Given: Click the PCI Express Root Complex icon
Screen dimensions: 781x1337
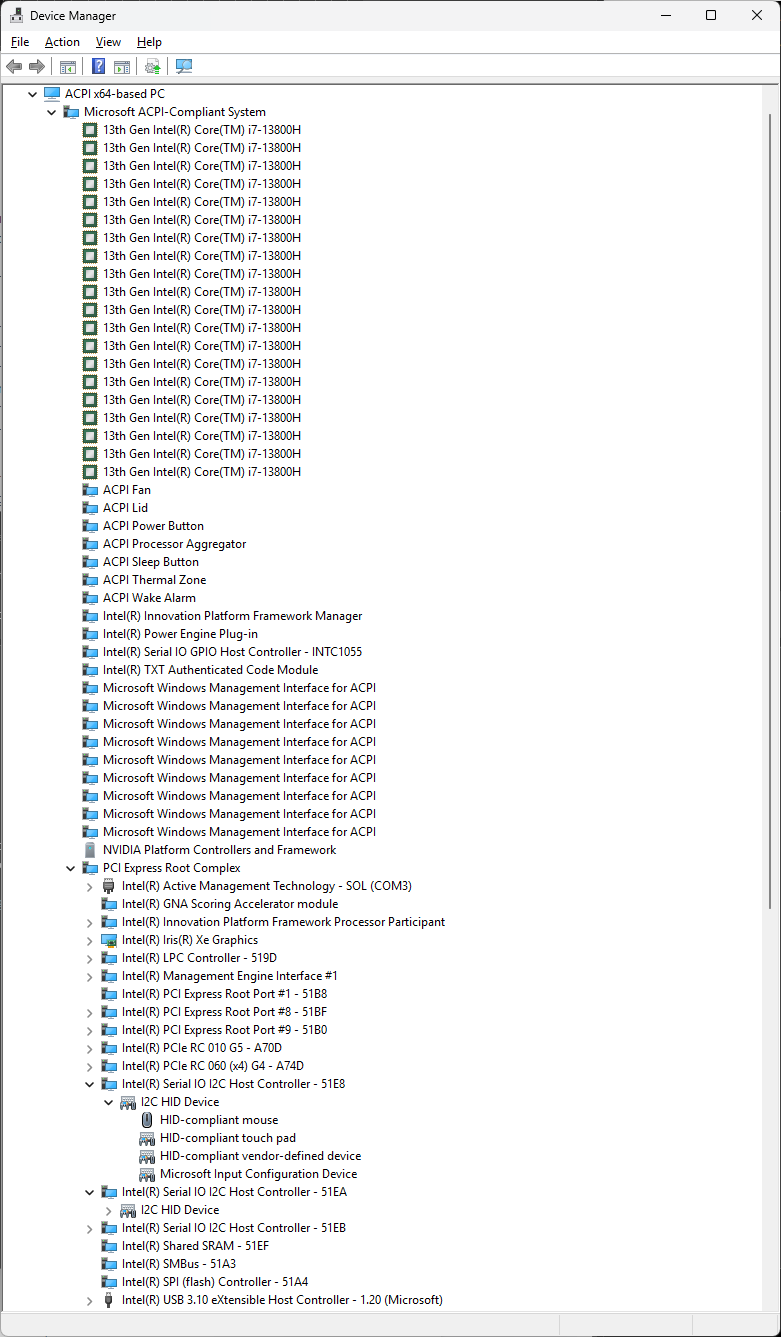Looking at the screenshot, I should coord(91,868).
